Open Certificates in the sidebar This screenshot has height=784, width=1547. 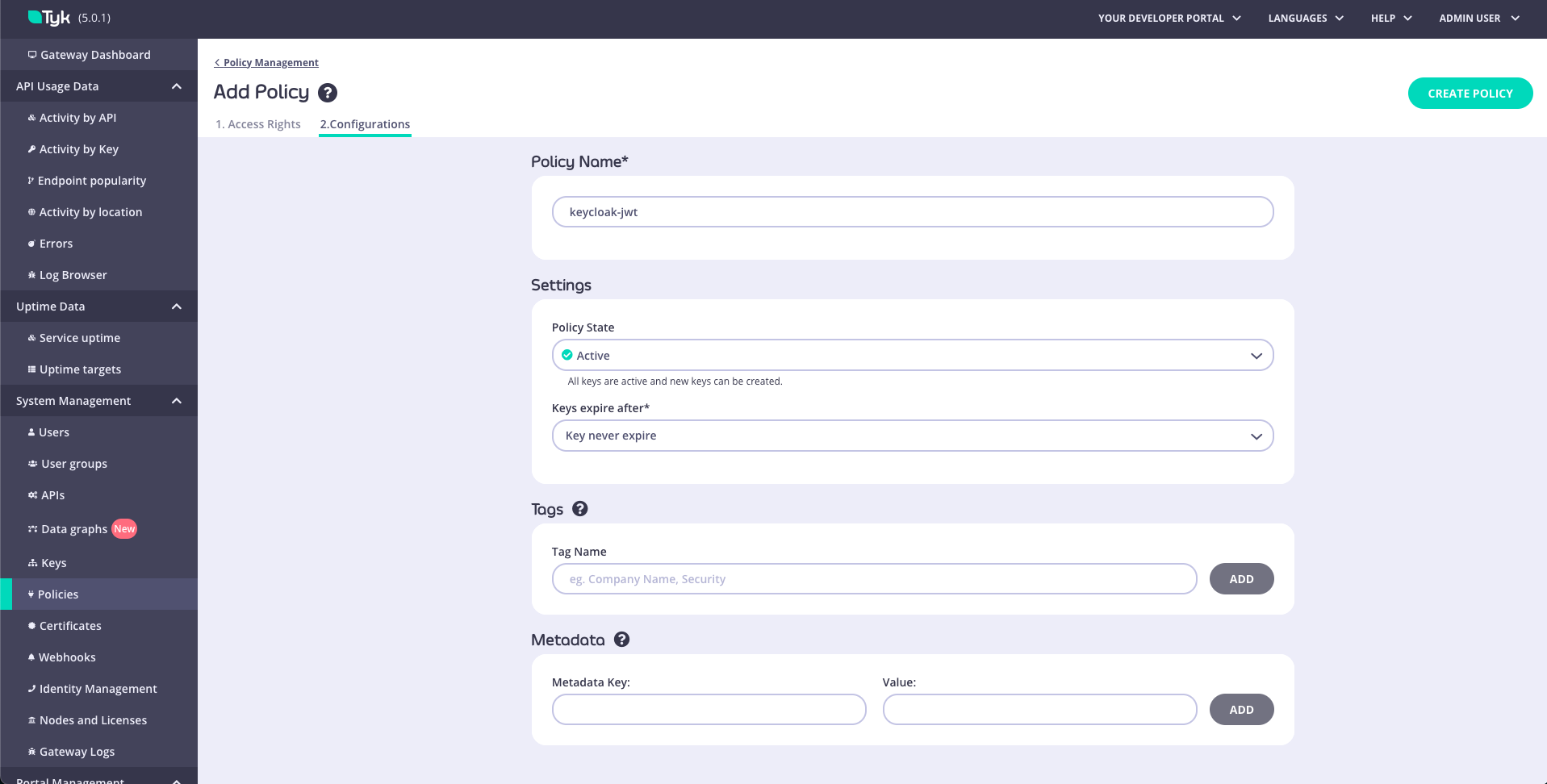(x=70, y=626)
